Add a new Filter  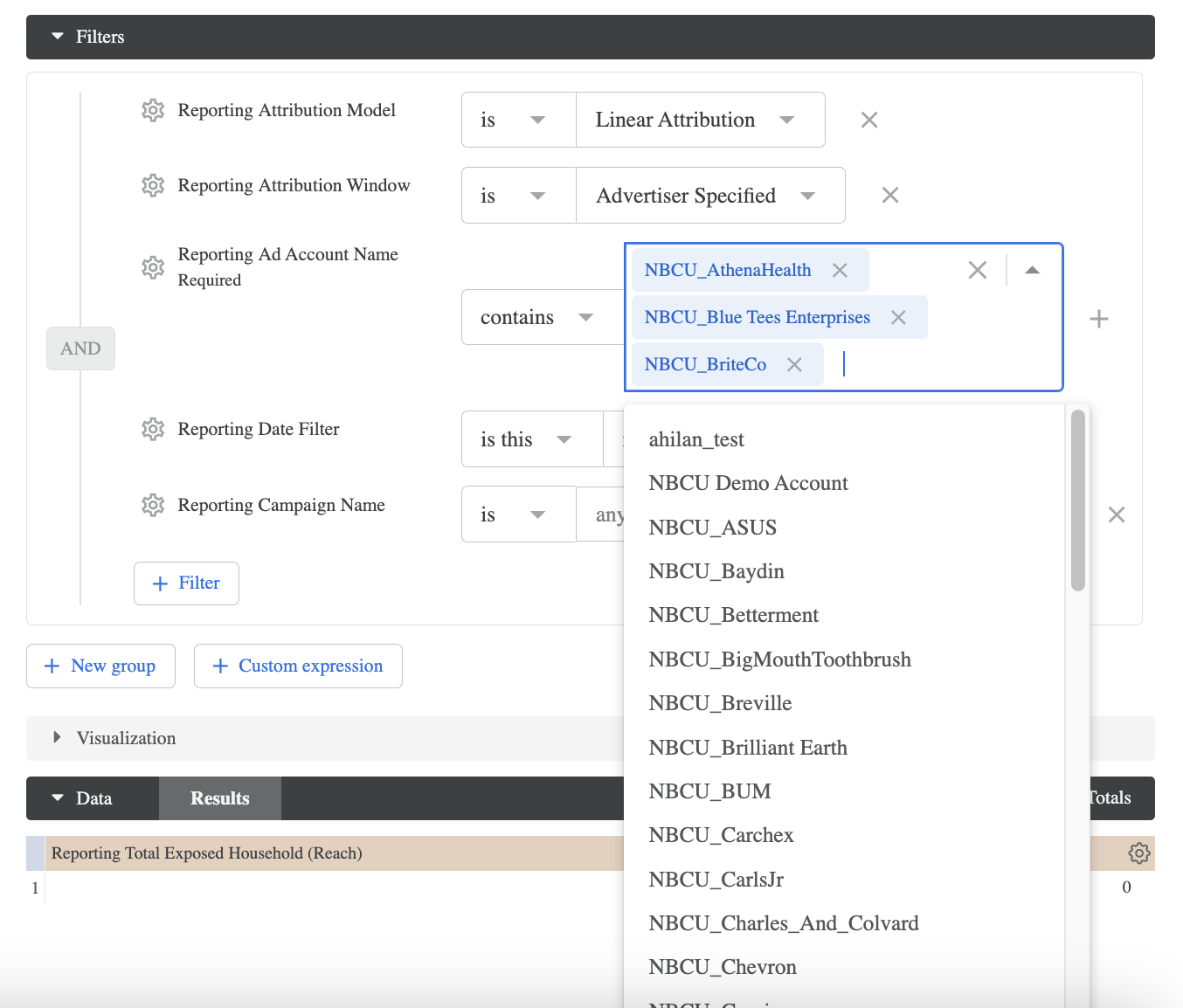[x=186, y=583]
